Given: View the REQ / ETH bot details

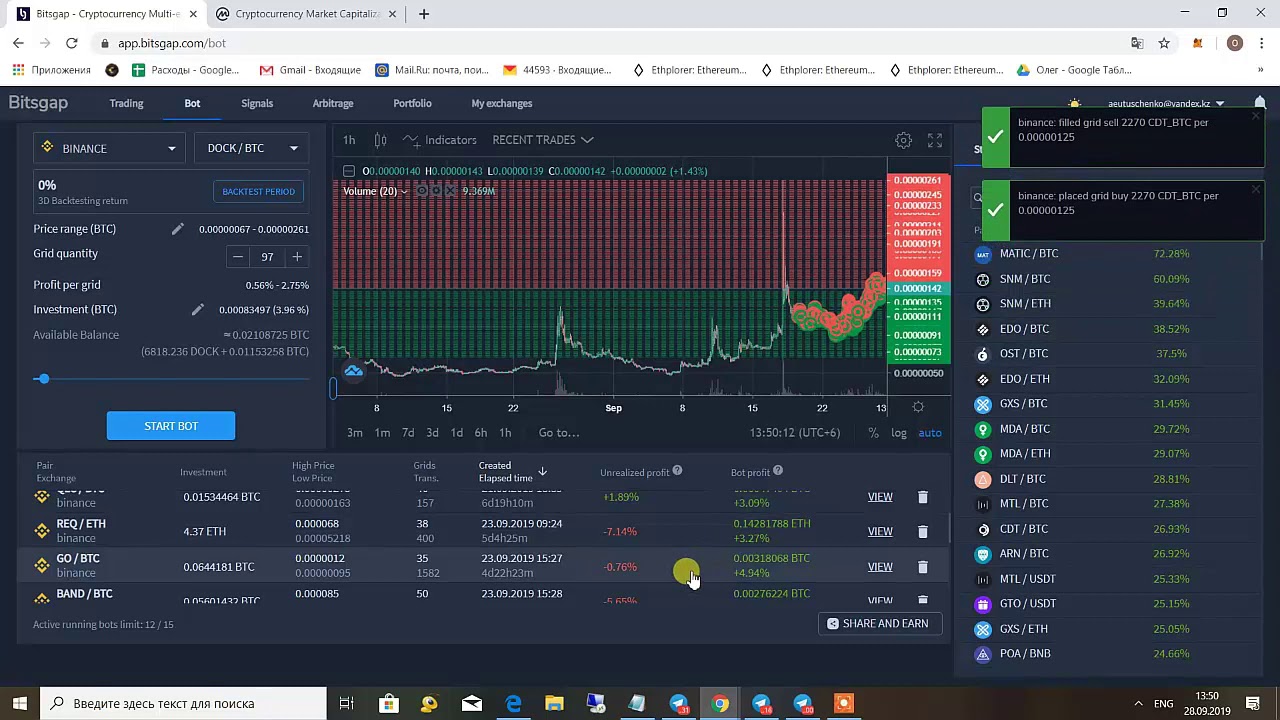Looking at the screenshot, I should (880, 532).
